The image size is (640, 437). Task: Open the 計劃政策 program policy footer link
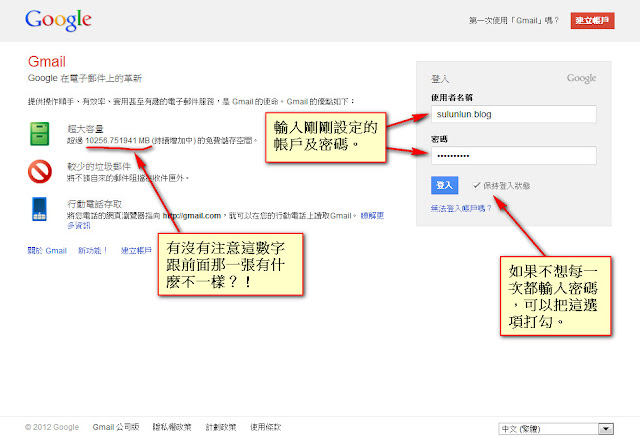pyautogui.click(x=221, y=427)
